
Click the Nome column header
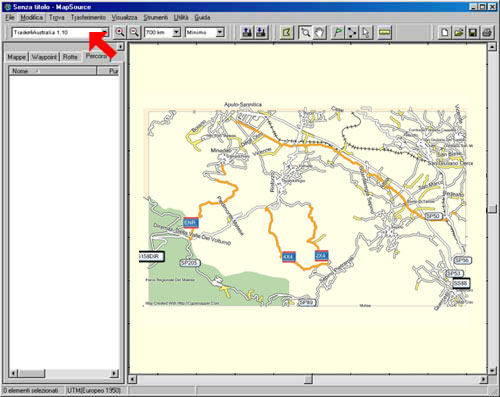(x=53, y=71)
